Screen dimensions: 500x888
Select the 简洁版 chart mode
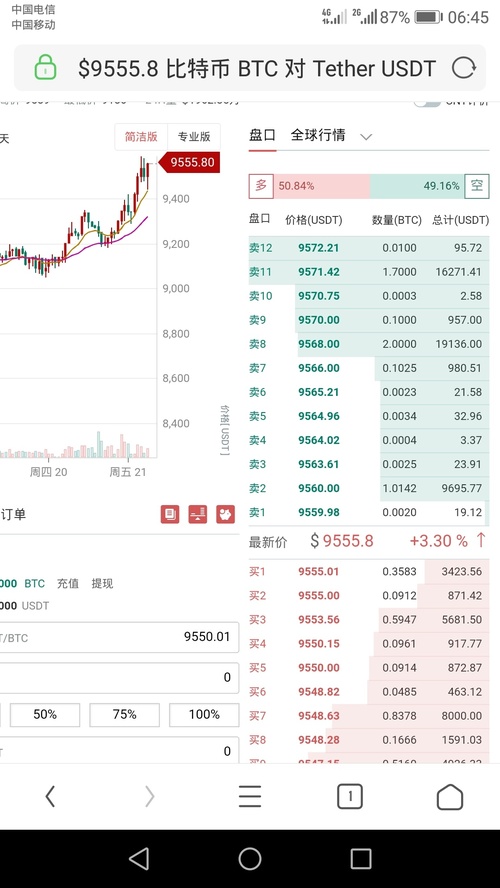(141, 136)
